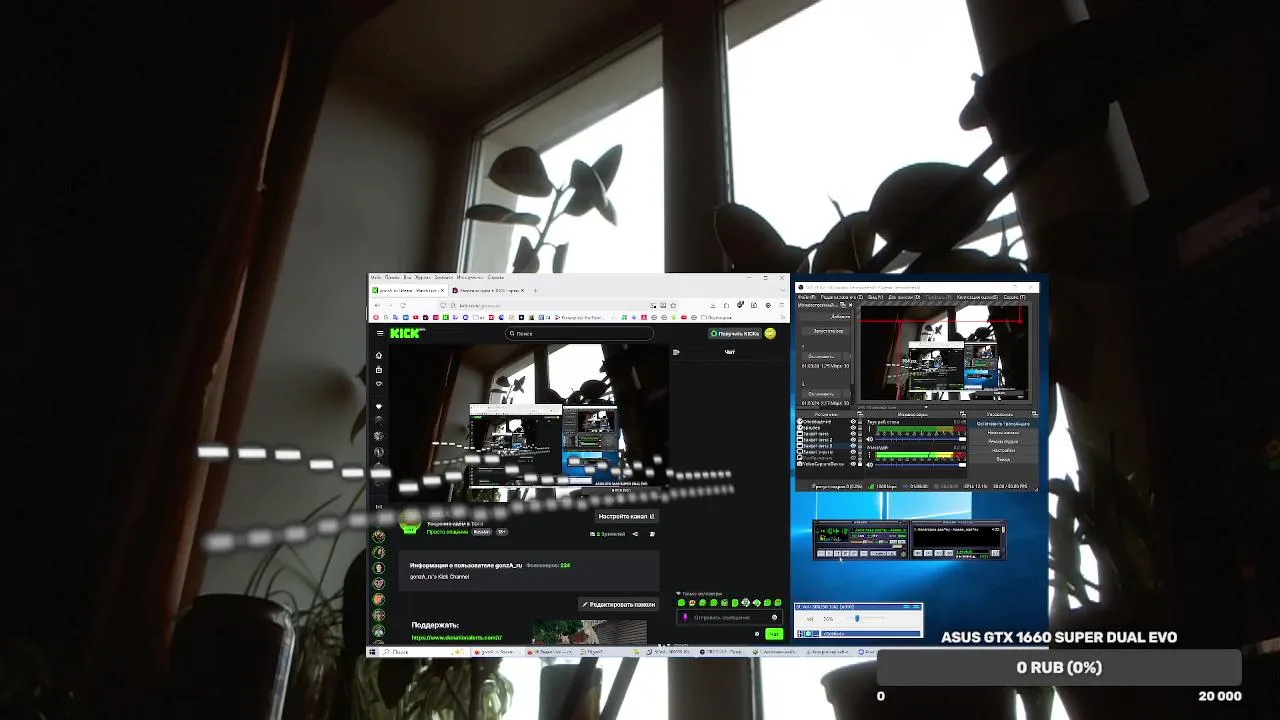
Task: Open the Firefox application menu icon
Action: click(782, 305)
